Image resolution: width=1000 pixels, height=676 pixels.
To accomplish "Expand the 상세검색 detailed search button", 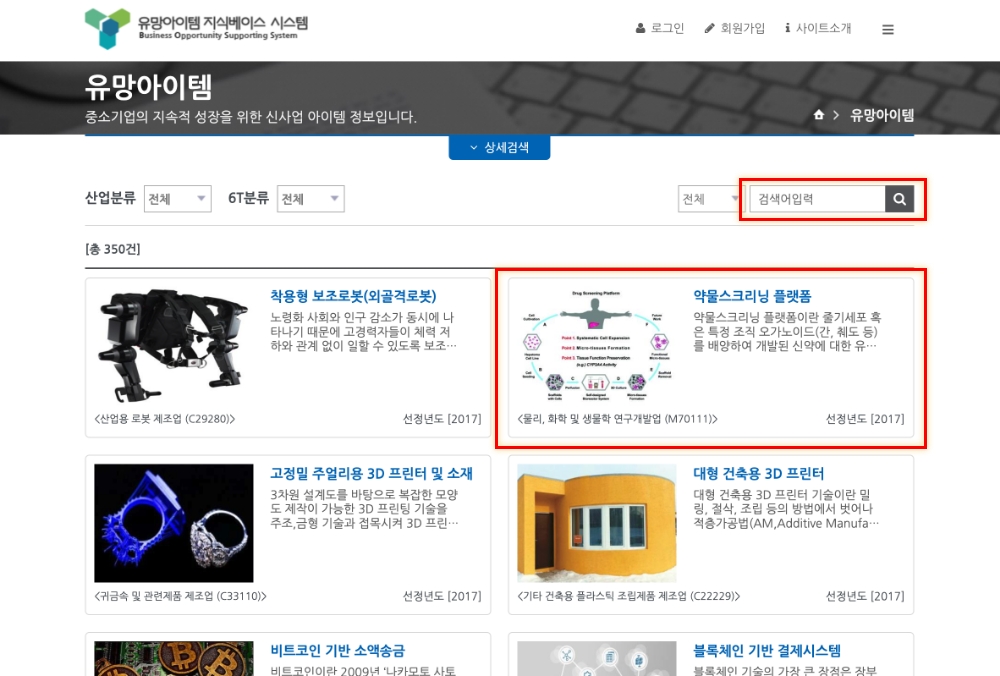I will point(499,147).
